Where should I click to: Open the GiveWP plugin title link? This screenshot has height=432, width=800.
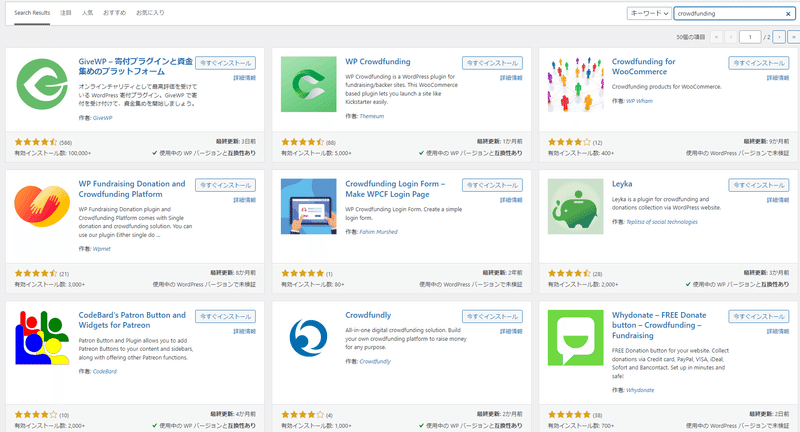coord(135,66)
